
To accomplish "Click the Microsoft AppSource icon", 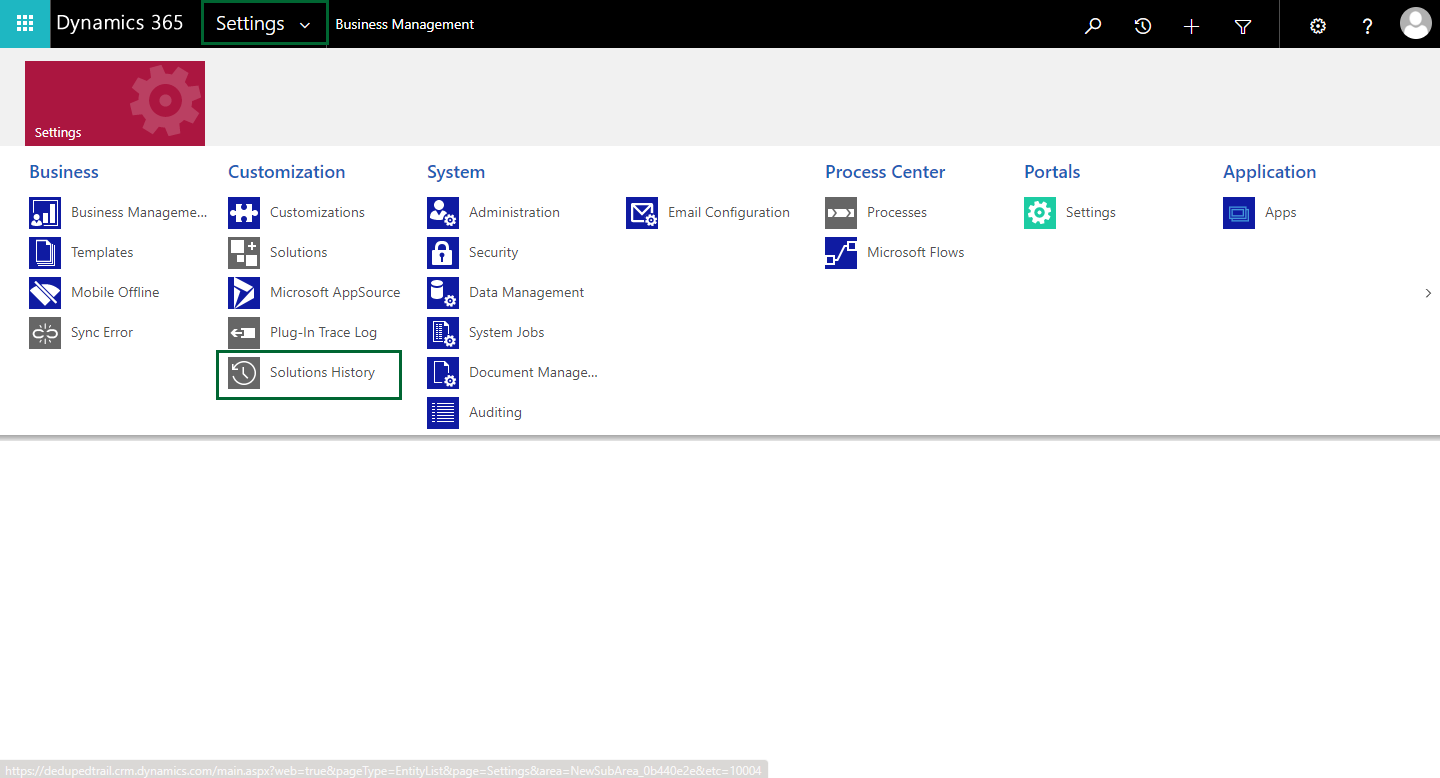I will coord(244,292).
